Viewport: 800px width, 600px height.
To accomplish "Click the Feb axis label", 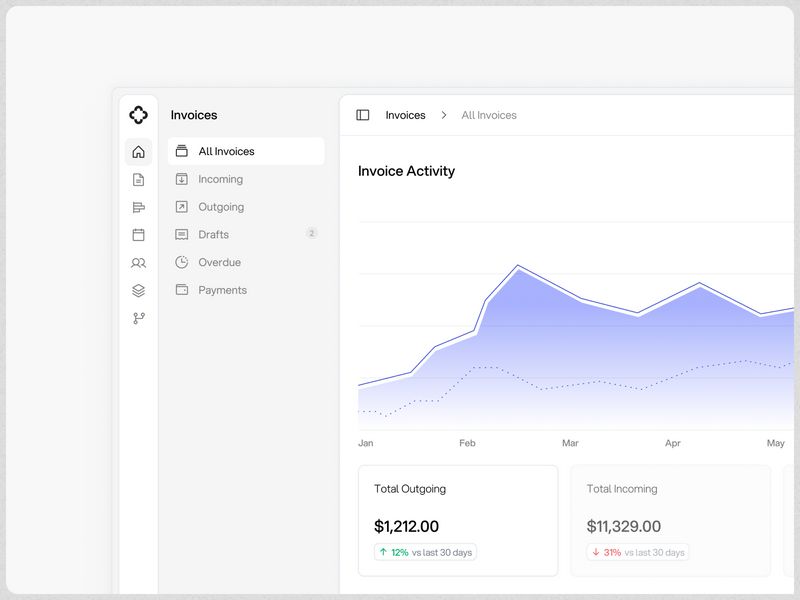I will pos(467,443).
